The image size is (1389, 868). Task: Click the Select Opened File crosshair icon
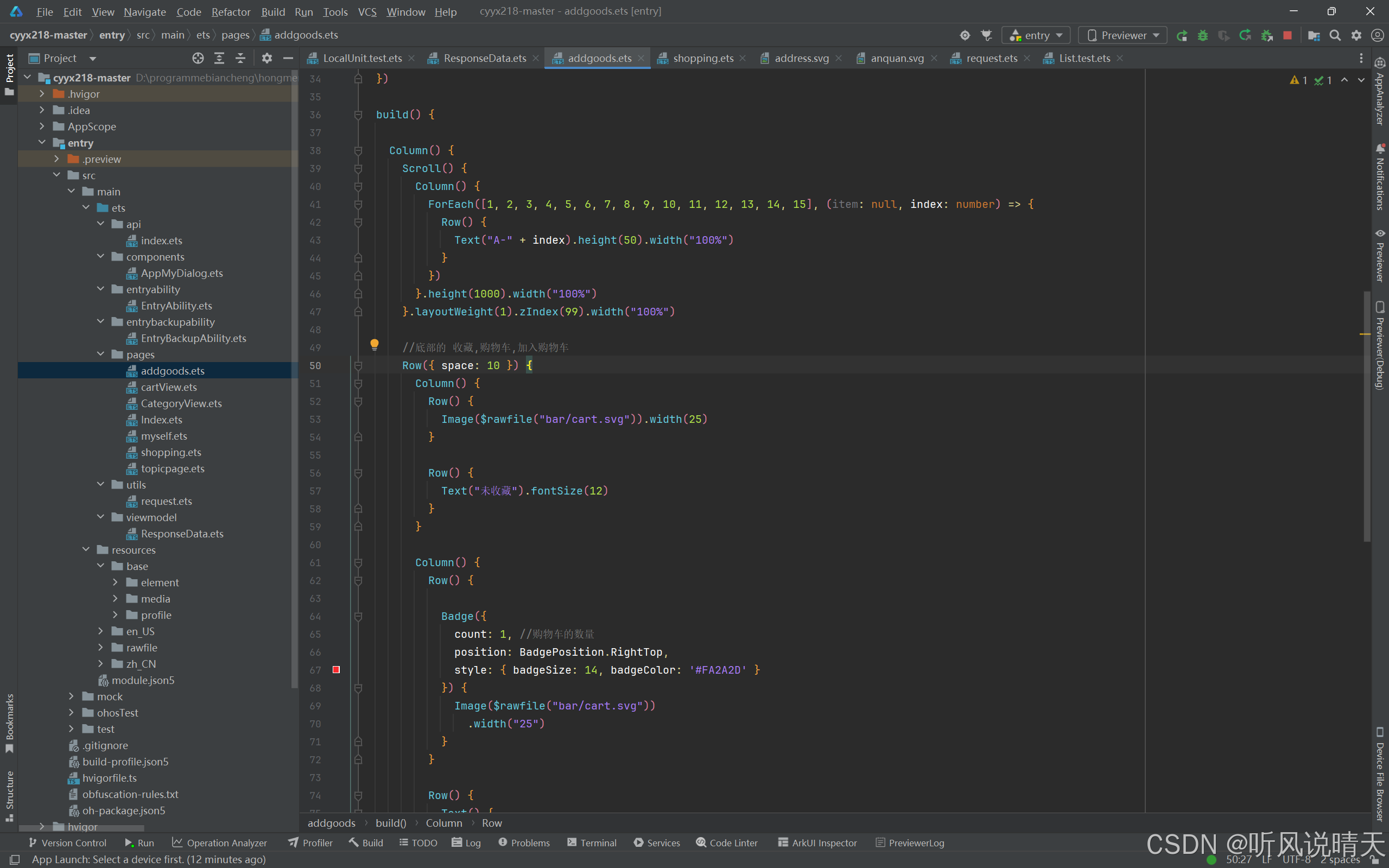[198, 58]
